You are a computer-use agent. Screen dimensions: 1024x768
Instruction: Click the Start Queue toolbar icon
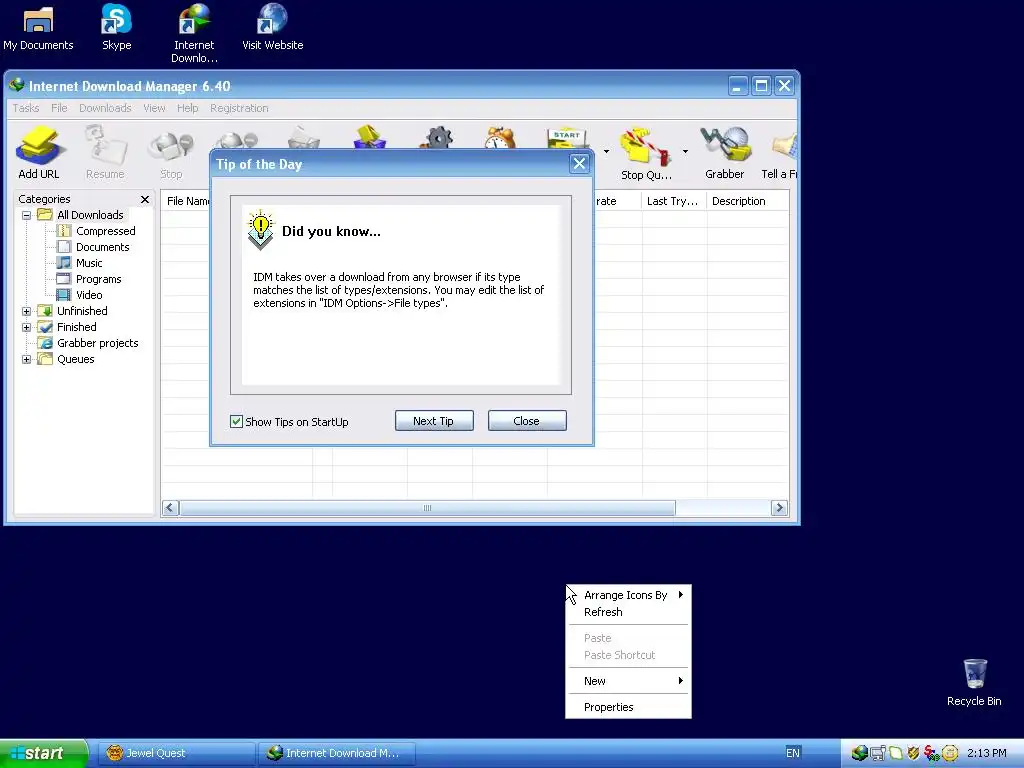567,137
